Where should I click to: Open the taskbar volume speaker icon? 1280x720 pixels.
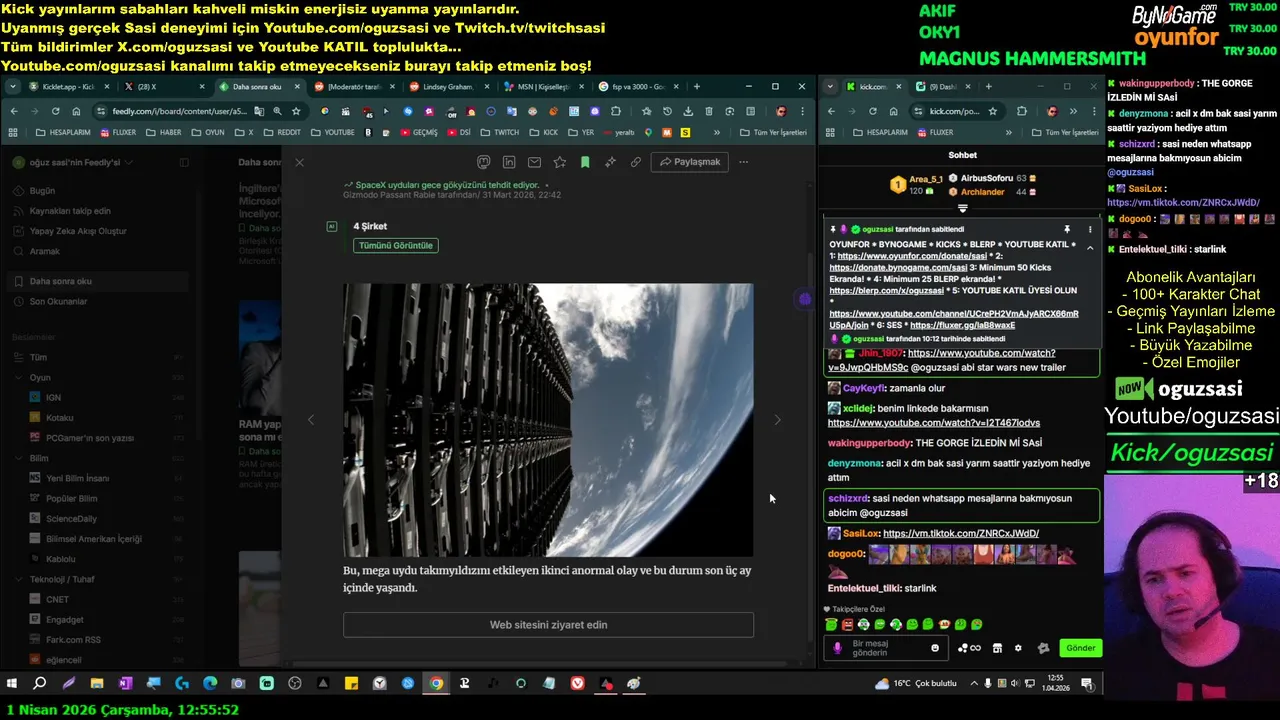1017,684
